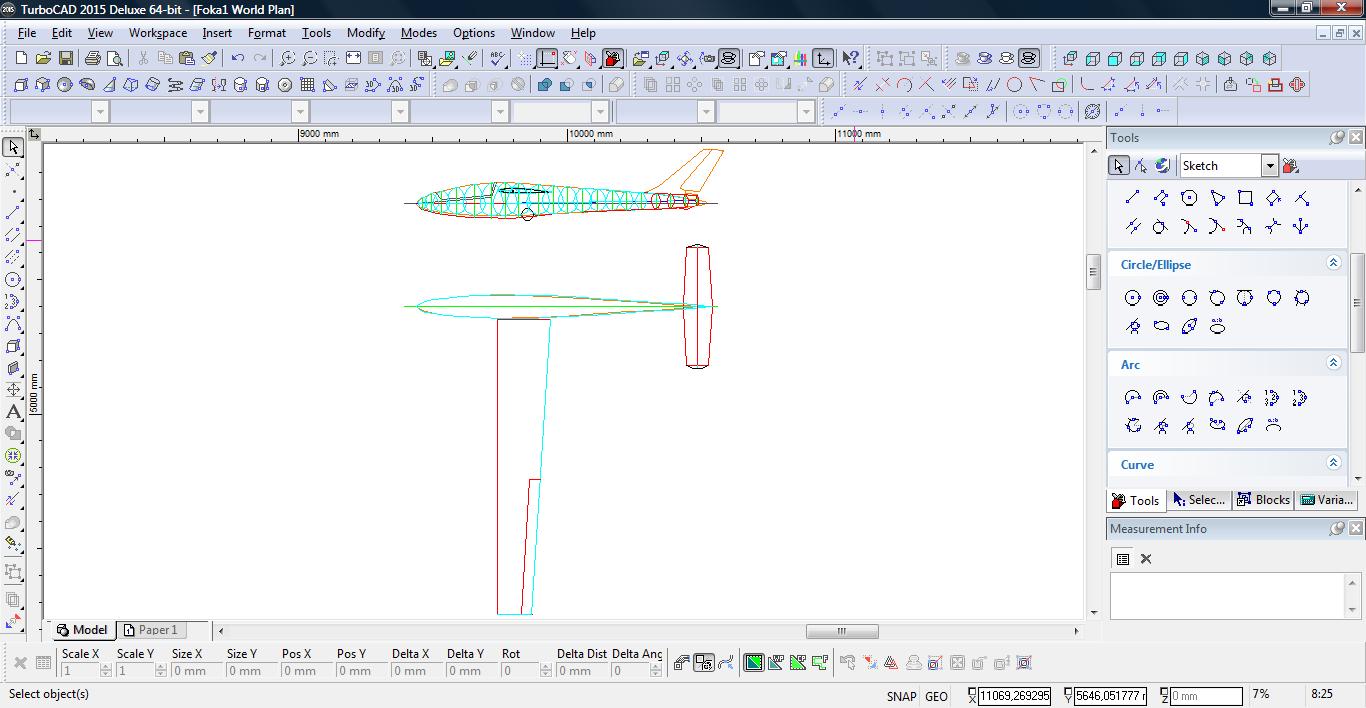1366x708 pixels.
Task: Click the X coordinate input field
Action: coord(1014,696)
